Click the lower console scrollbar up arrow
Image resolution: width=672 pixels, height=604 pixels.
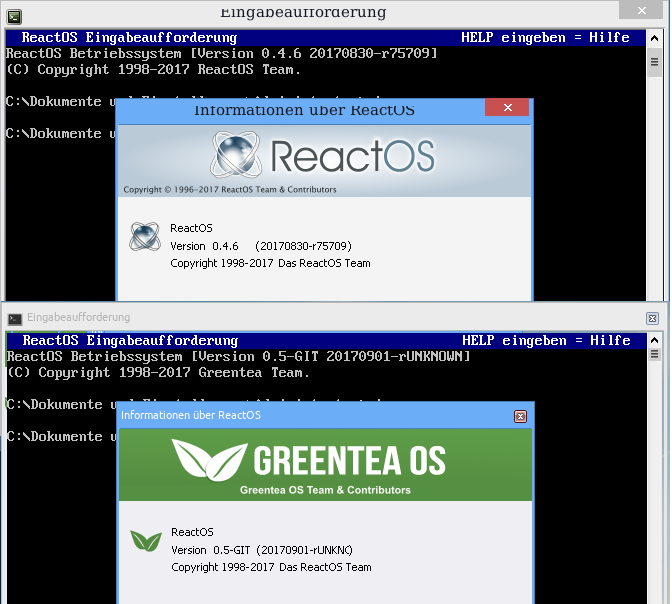(654, 340)
